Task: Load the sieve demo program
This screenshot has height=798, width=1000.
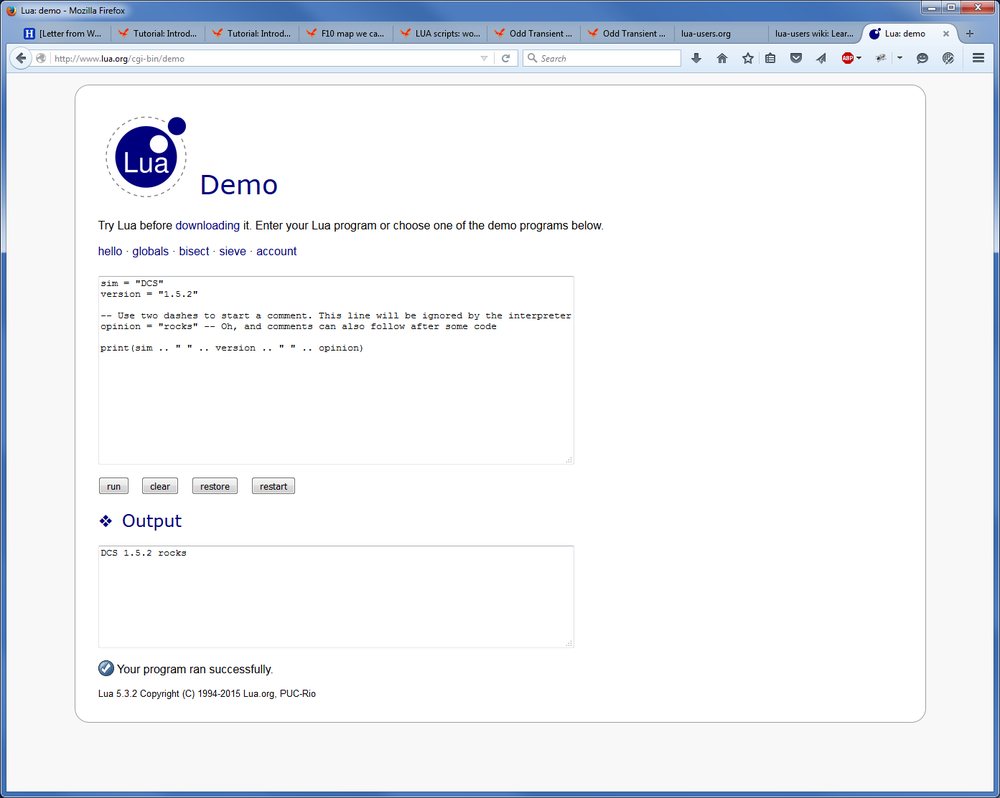Action: 233,251
